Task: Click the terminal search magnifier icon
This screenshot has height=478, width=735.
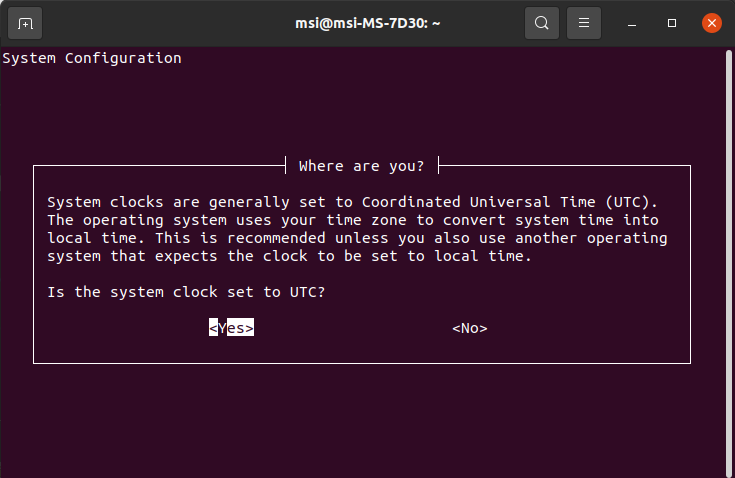Action: (x=542, y=23)
